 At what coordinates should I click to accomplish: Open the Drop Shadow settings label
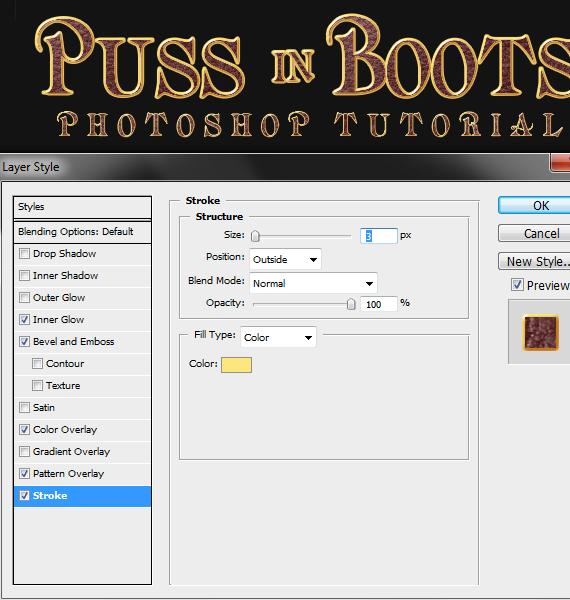(x=64, y=254)
